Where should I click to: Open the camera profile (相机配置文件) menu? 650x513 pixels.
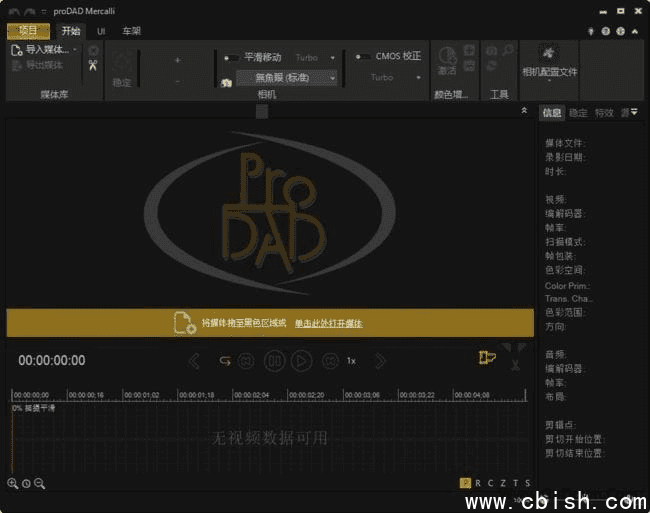click(x=549, y=63)
